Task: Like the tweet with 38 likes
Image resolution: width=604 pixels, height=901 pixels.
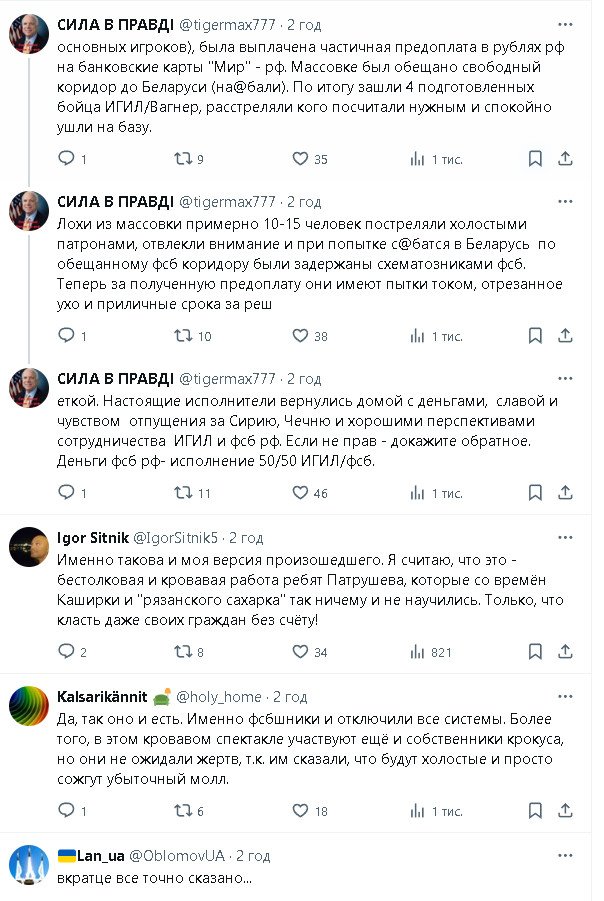Action: (300, 336)
